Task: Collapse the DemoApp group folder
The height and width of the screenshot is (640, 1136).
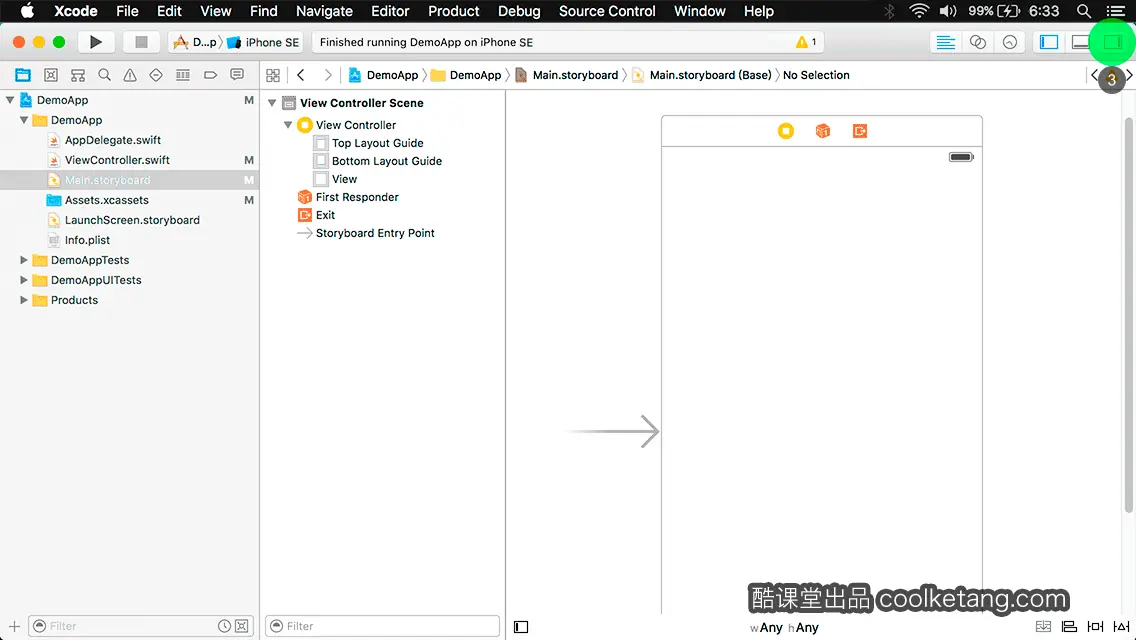Action: tap(24, 120)
